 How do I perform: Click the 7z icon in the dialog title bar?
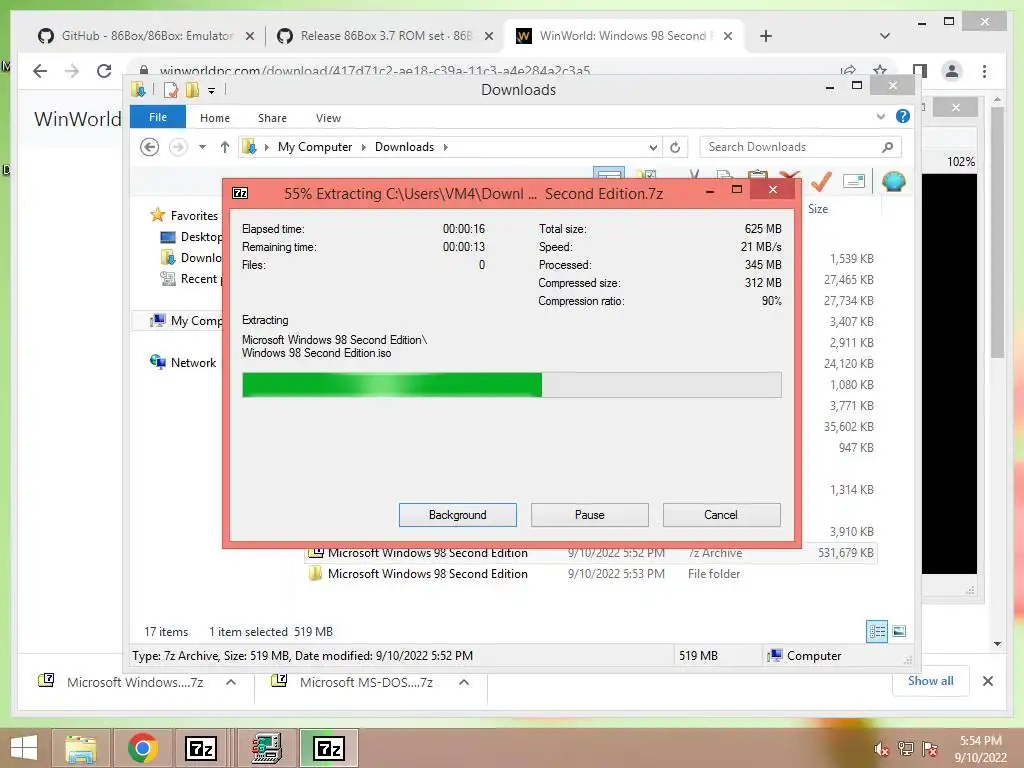(240, 193)
